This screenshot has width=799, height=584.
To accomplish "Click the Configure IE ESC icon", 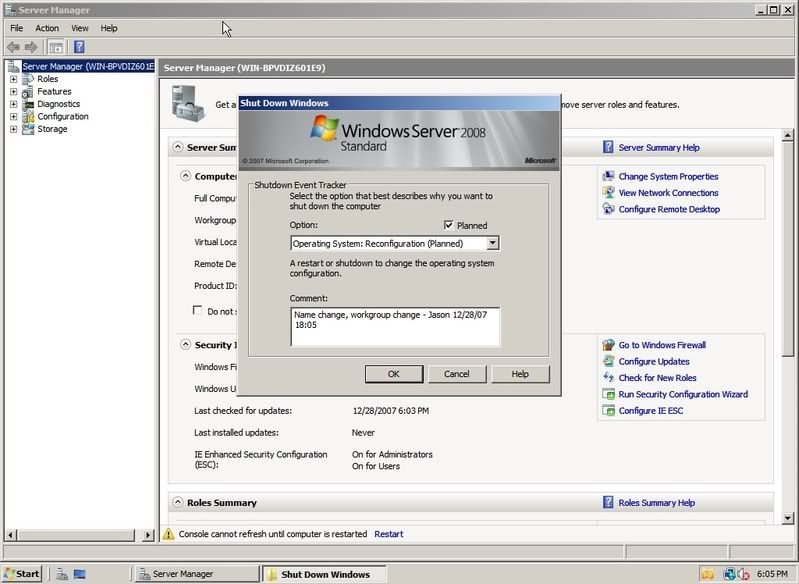I will click(x=608, y=410).
